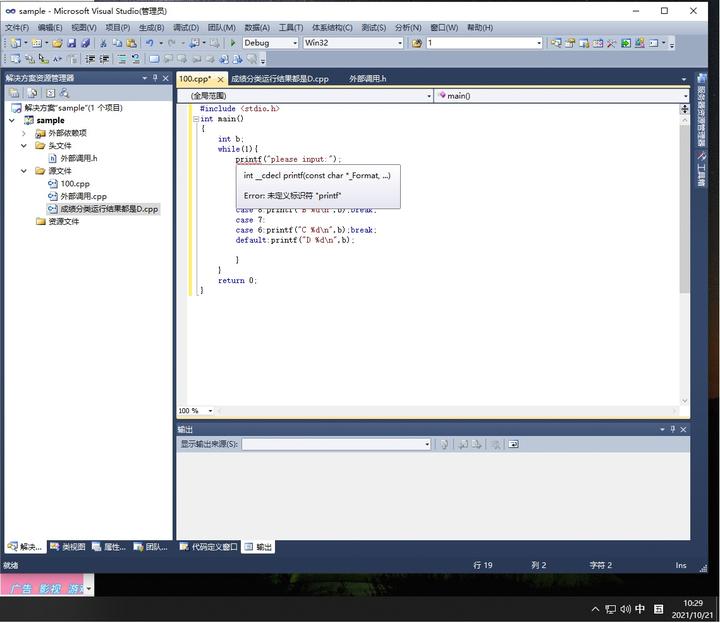Expand the 外部依赖项 tree node
The height and width of the screenshot is (623, 720).
tap(26, 133)
